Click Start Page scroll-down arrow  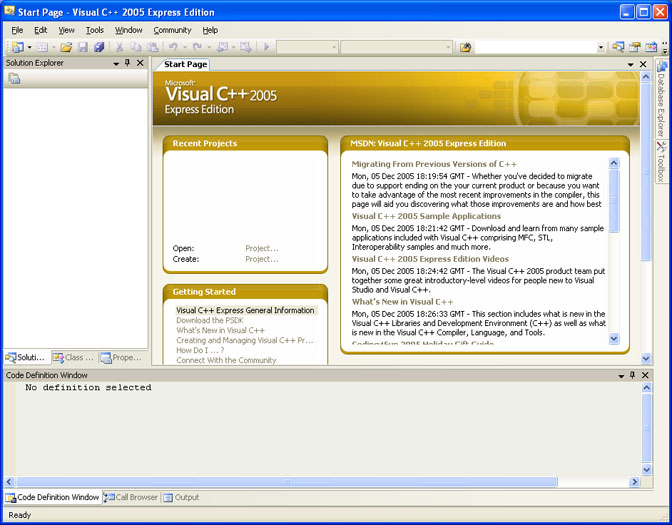[646, 358]
